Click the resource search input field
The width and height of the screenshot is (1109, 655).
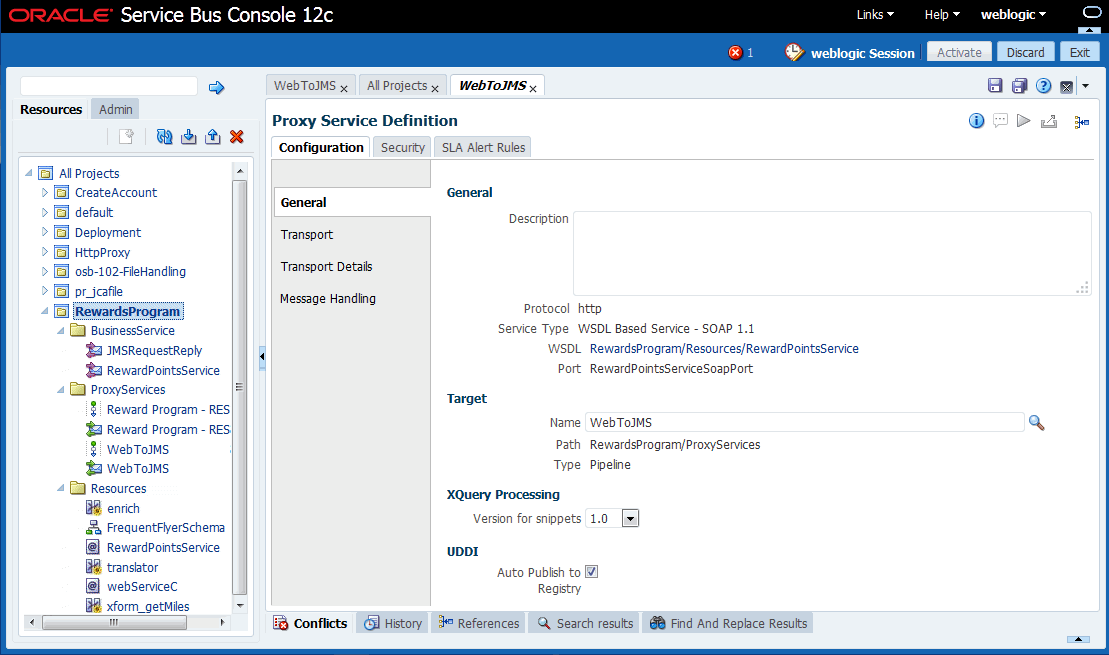pos(109,86)
